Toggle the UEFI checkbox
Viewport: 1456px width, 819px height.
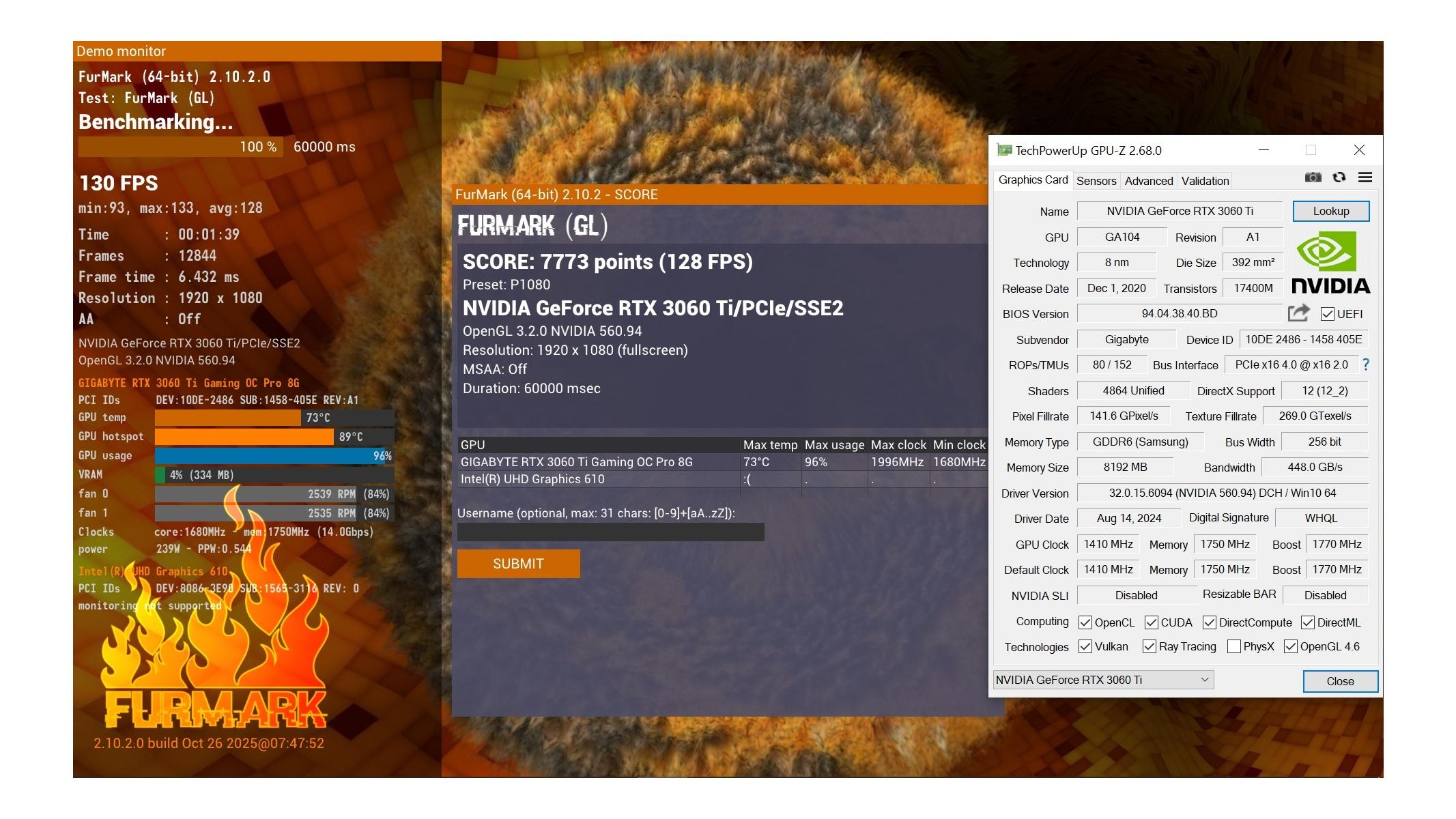click(x=1327, y=314)
